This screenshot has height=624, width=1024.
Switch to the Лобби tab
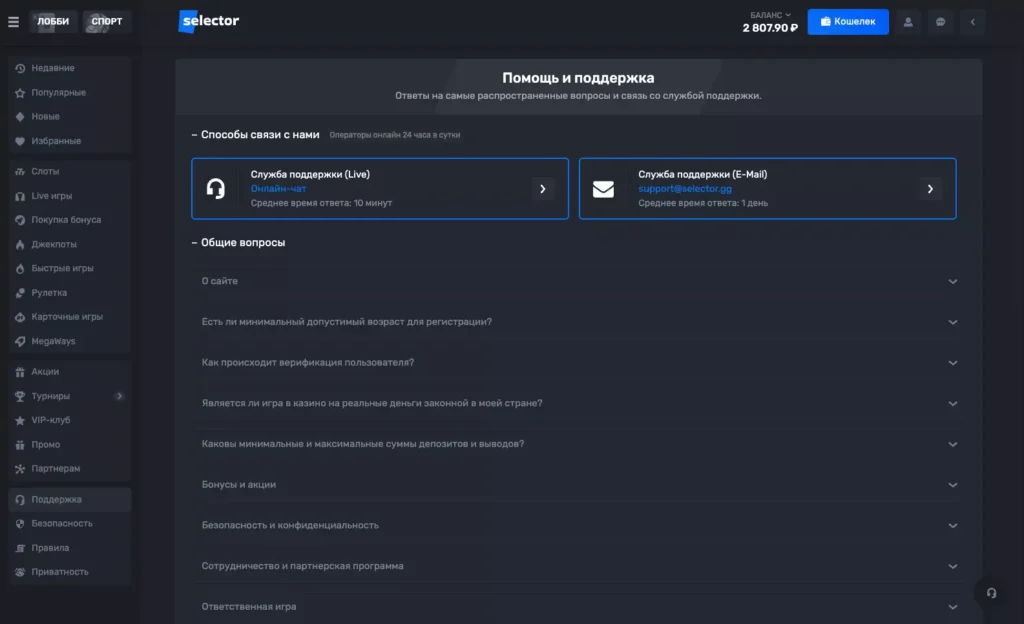click(53, 22)
